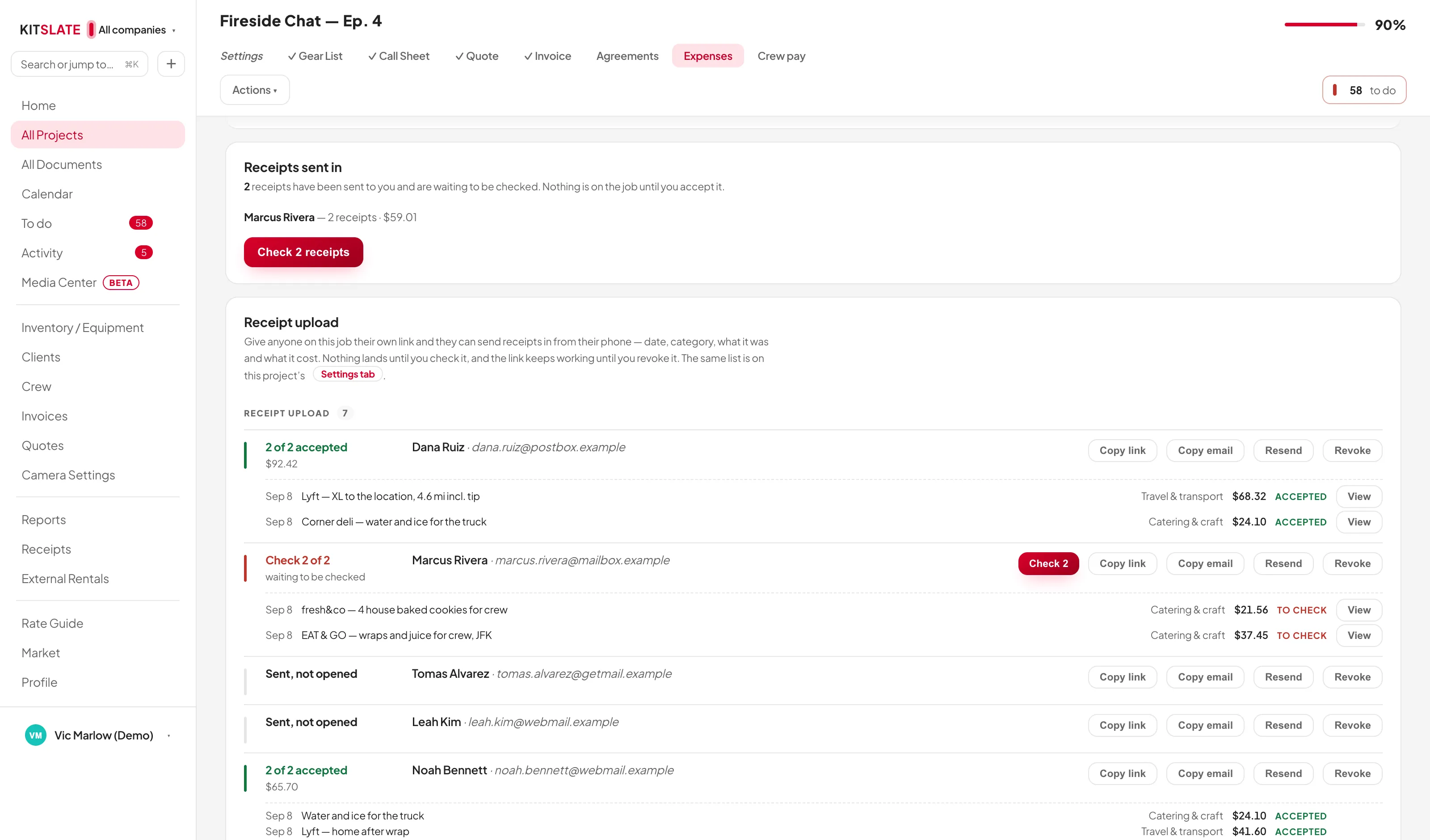Click the 58 to do button
The width and height of the screenshot is (1430, 840).
1363,90
